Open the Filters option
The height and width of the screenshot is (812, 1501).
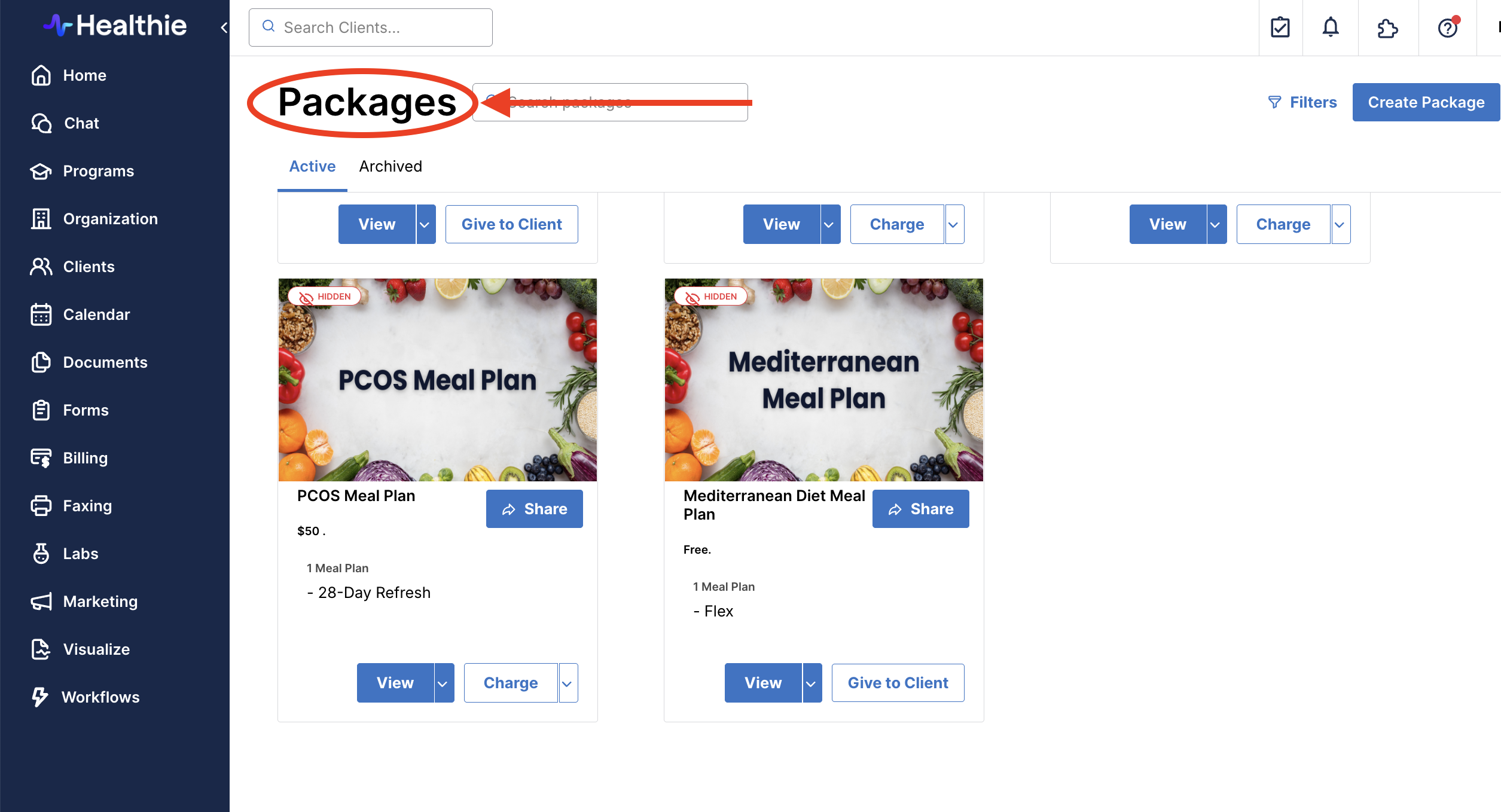click(1302, 102)
